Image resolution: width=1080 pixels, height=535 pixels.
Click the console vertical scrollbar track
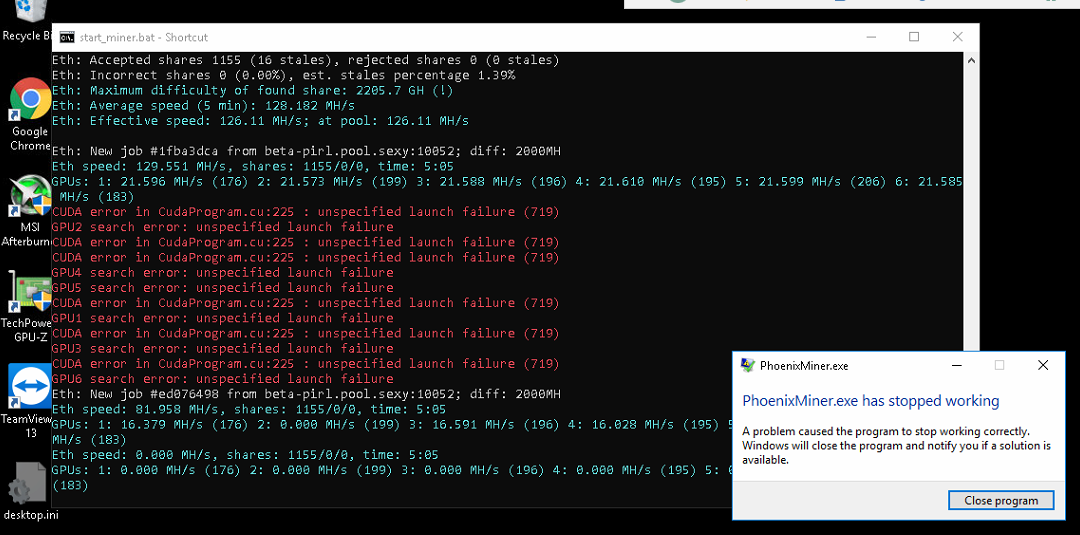(x=970, y=210)
